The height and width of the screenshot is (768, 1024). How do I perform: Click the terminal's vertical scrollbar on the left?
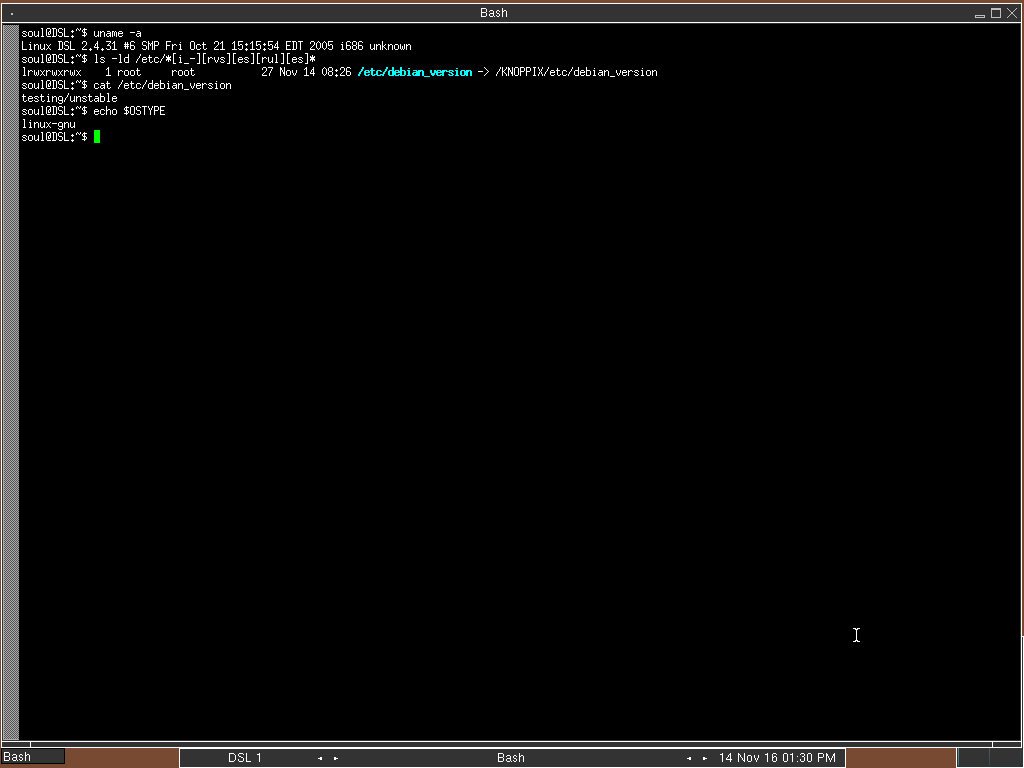(10, 382)
